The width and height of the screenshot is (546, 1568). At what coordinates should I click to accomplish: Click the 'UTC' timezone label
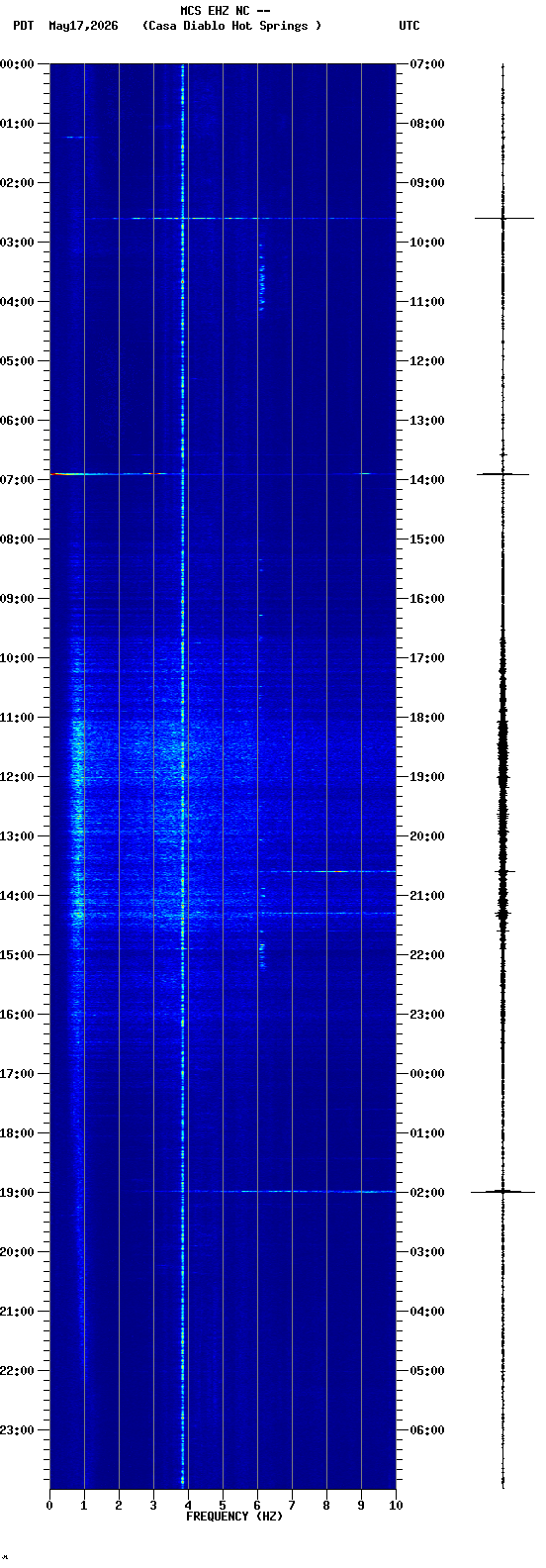tap(409, 26)
